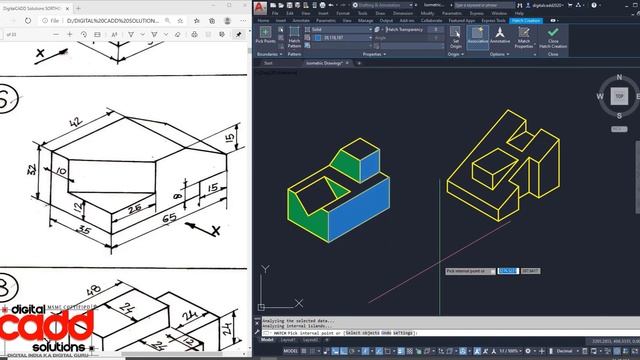Open a new Edge browser tab
This screenshot has height=360, width=640.
point(78,8)
